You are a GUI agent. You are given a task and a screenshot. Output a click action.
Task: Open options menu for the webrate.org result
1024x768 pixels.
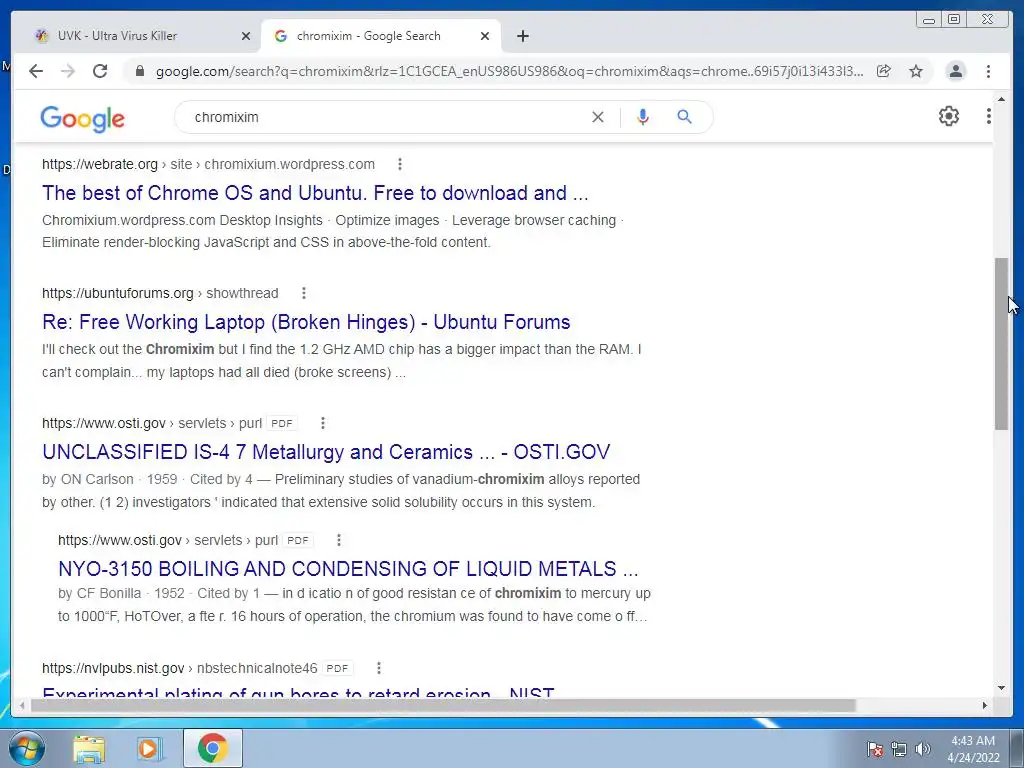400,165
